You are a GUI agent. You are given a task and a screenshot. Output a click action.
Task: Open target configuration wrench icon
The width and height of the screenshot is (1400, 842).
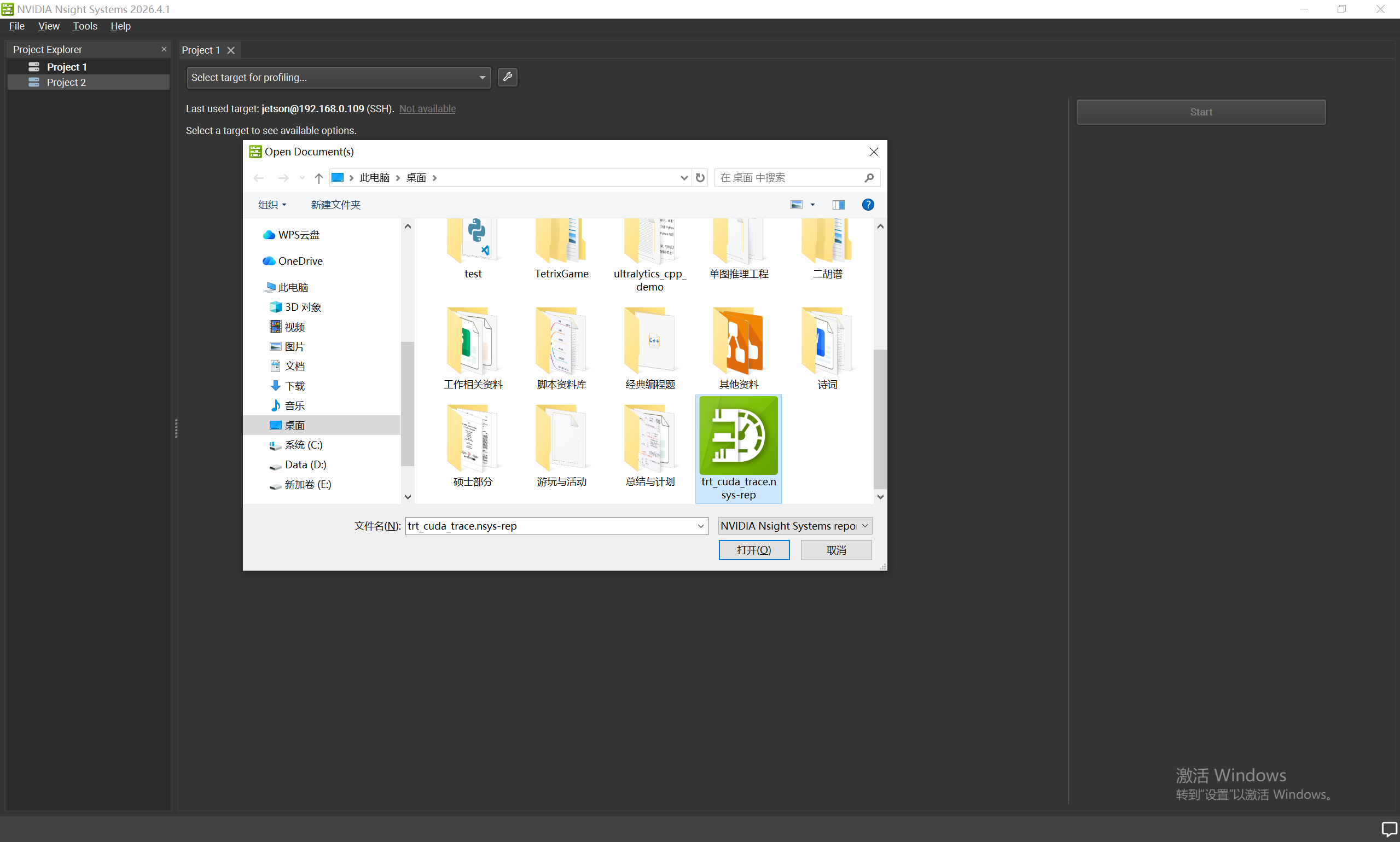click(x=507, y=77)
